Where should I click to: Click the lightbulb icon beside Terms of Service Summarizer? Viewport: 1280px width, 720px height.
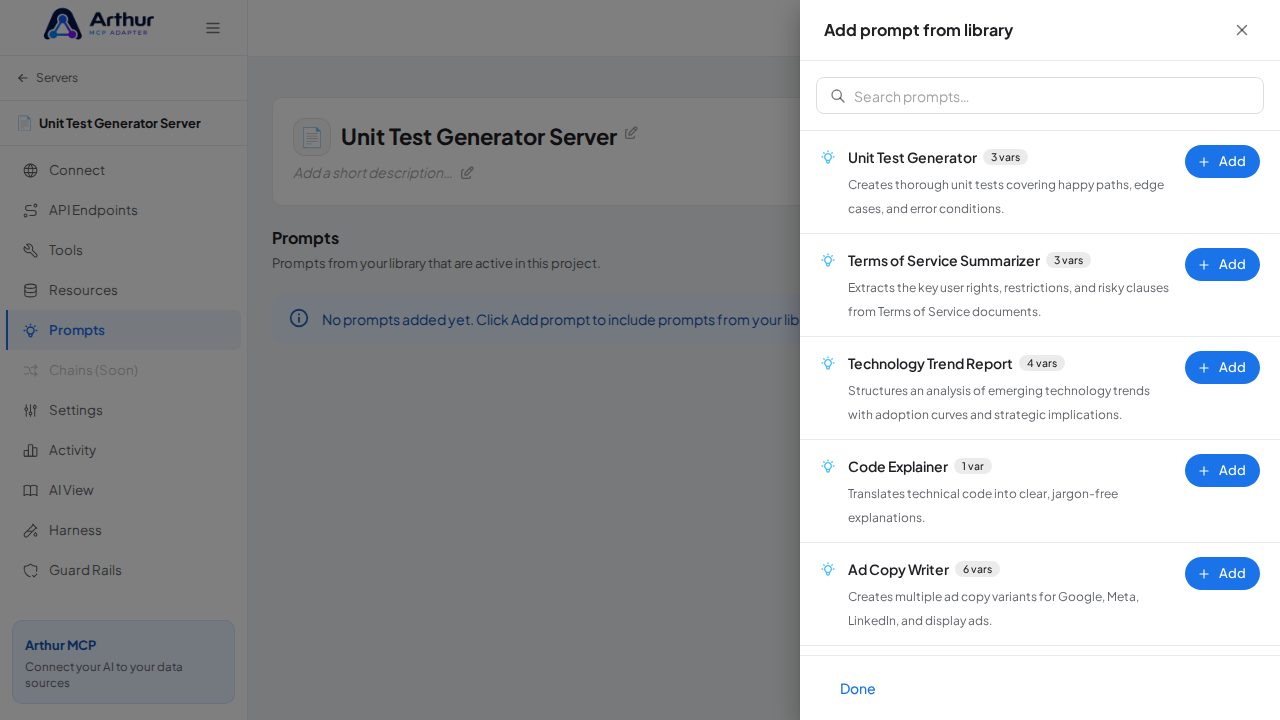coord(828,260)
